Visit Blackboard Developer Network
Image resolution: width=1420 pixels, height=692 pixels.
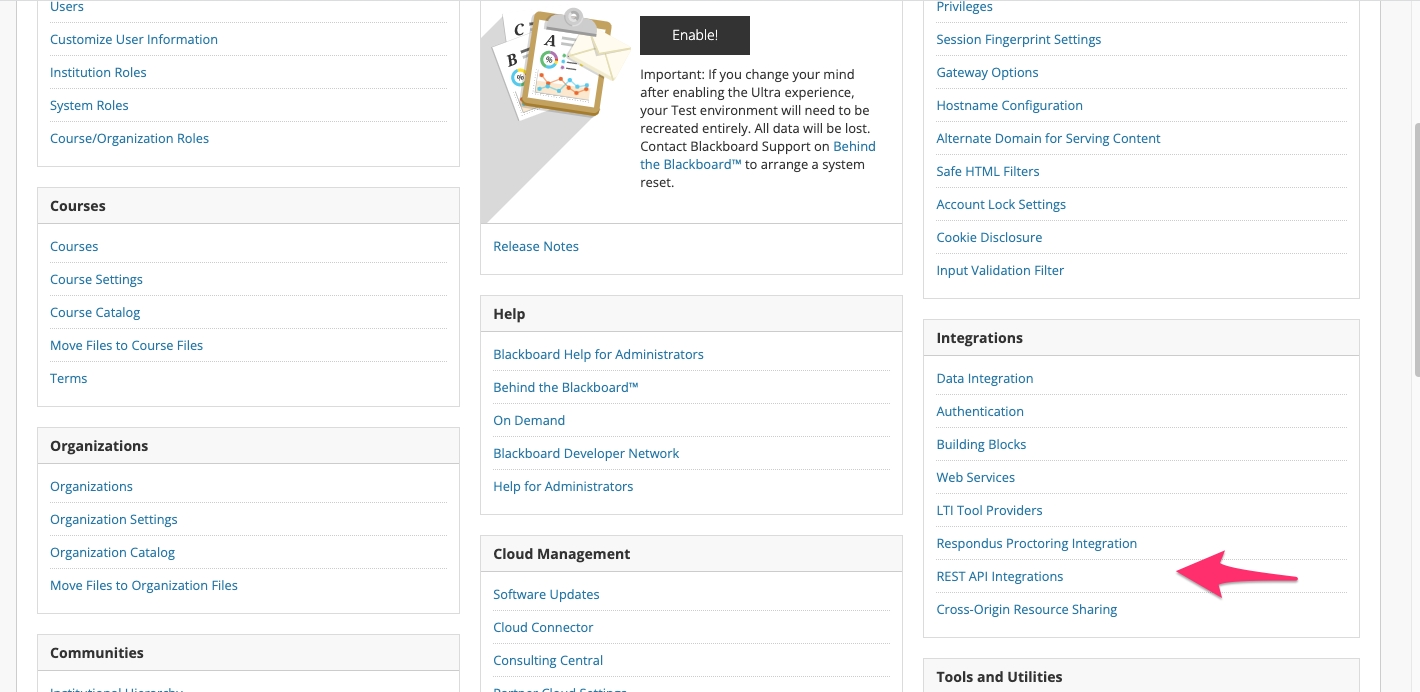[585, 453]
